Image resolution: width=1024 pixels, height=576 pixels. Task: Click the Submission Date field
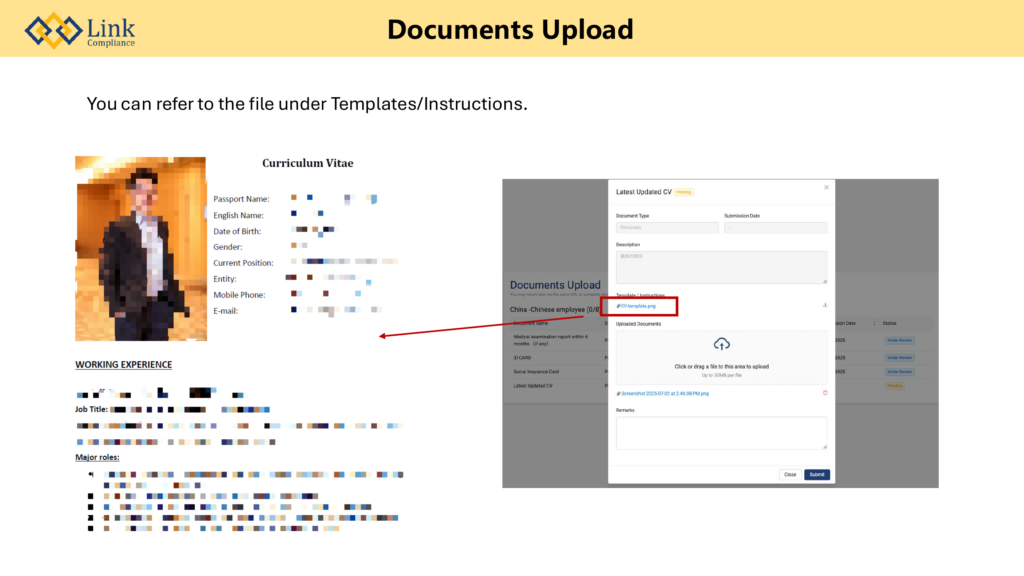(775, 228)
